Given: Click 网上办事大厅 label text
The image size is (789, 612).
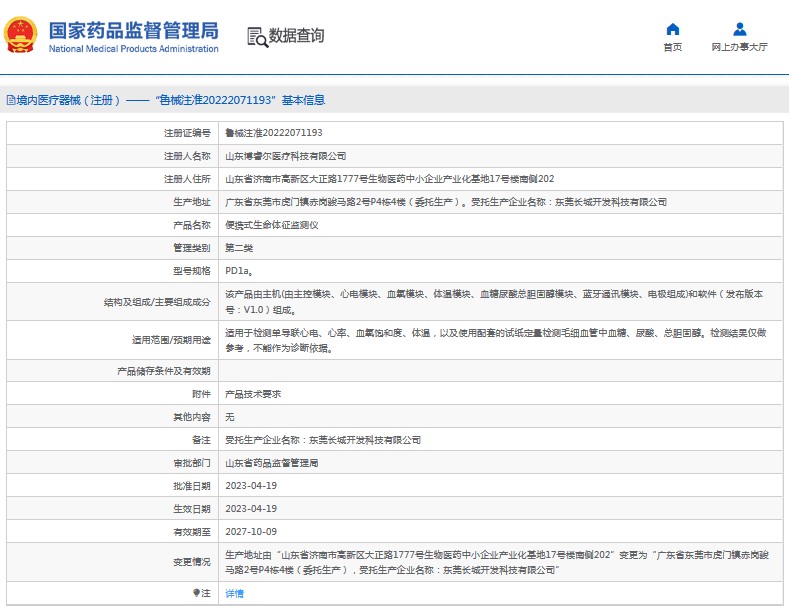Looking at the screenshot, I should point(739,47).
